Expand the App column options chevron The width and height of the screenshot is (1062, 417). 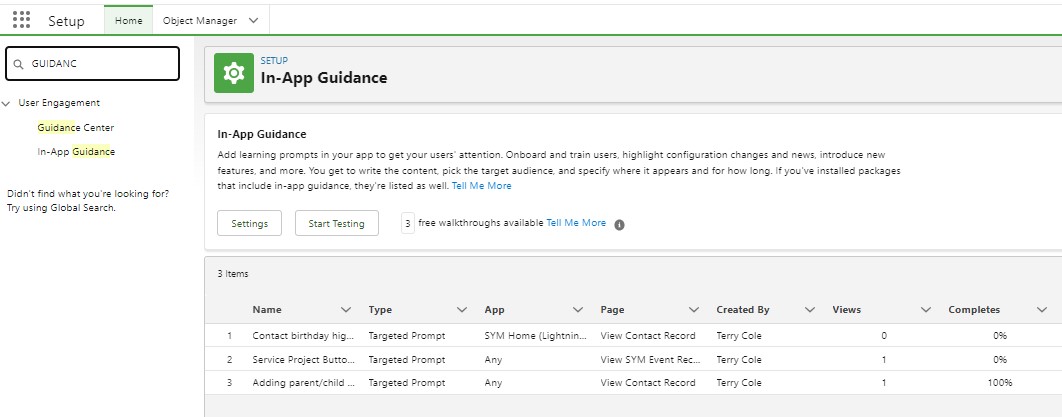point(578,310)
